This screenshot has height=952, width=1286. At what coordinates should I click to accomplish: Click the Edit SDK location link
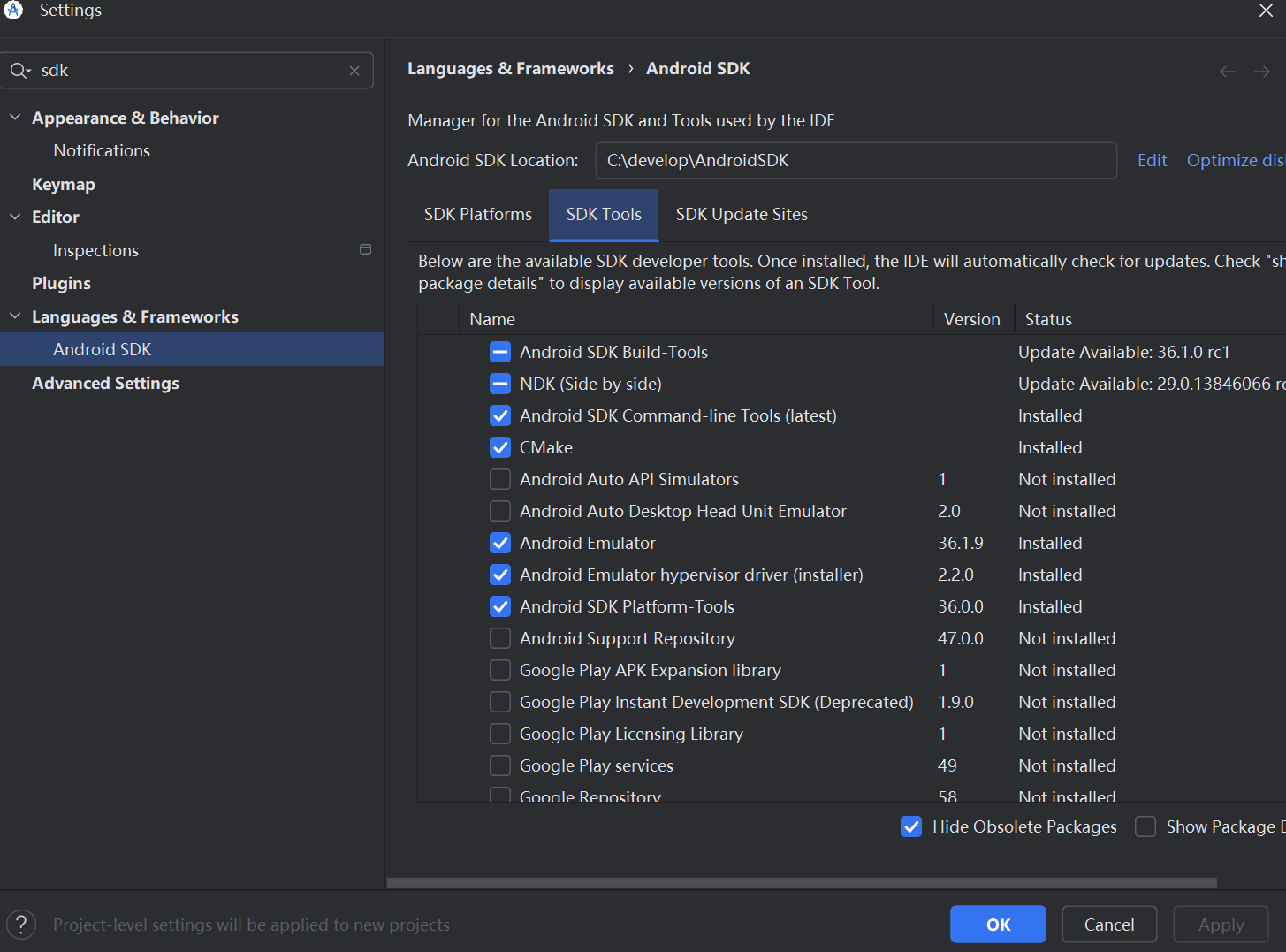(x=1152, y=160)
